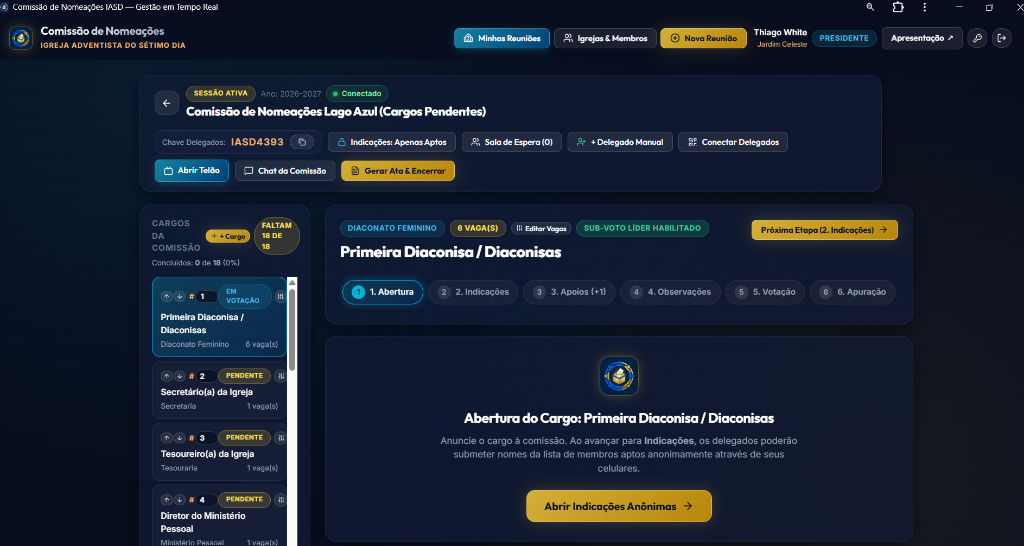Viewport: 1024px width, 546px height.
Task: Click the DIACONATO FEMININO tag
Action: [392, 229]
